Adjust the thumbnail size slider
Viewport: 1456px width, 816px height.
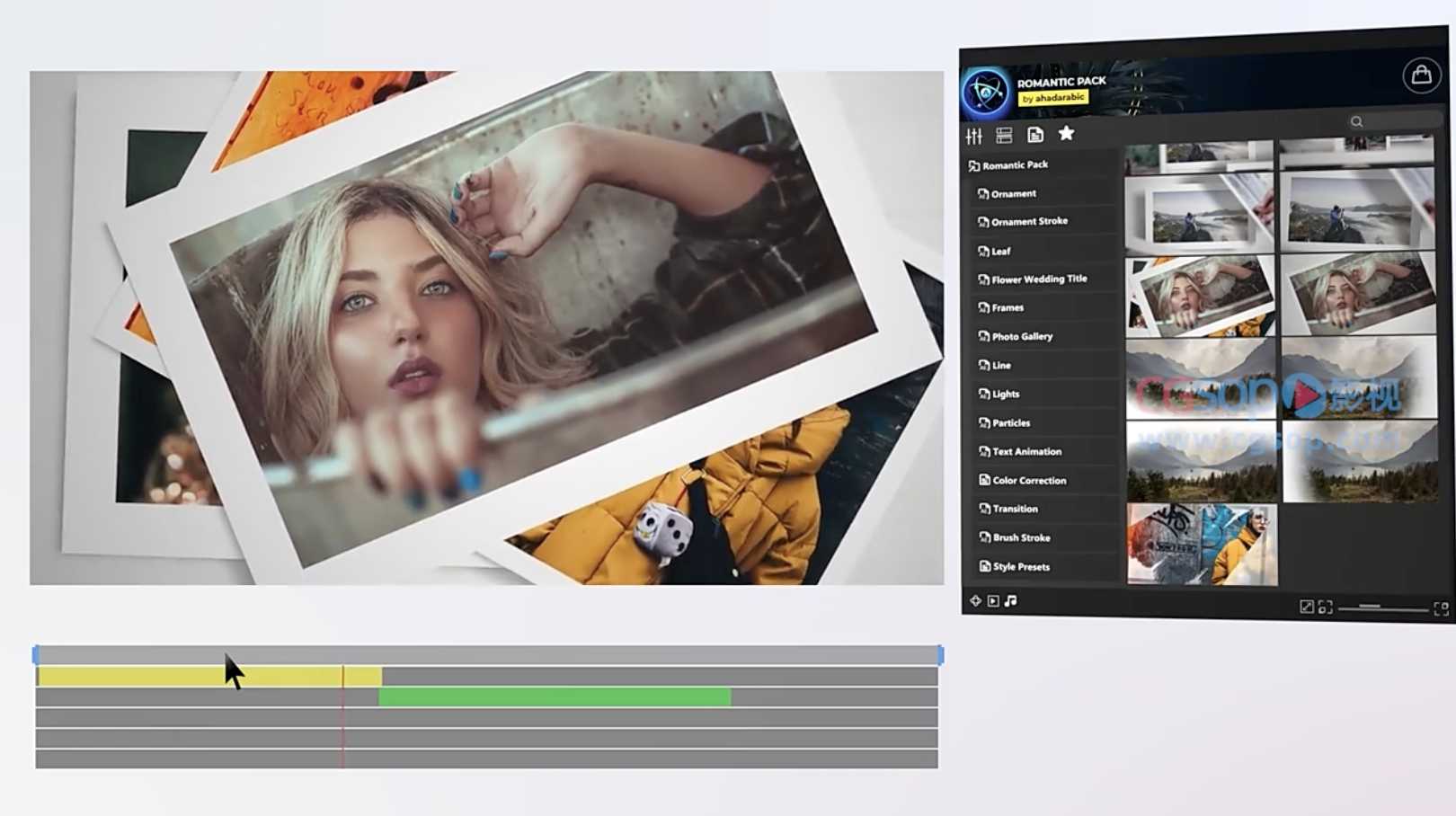click(x=1371, y=608)
